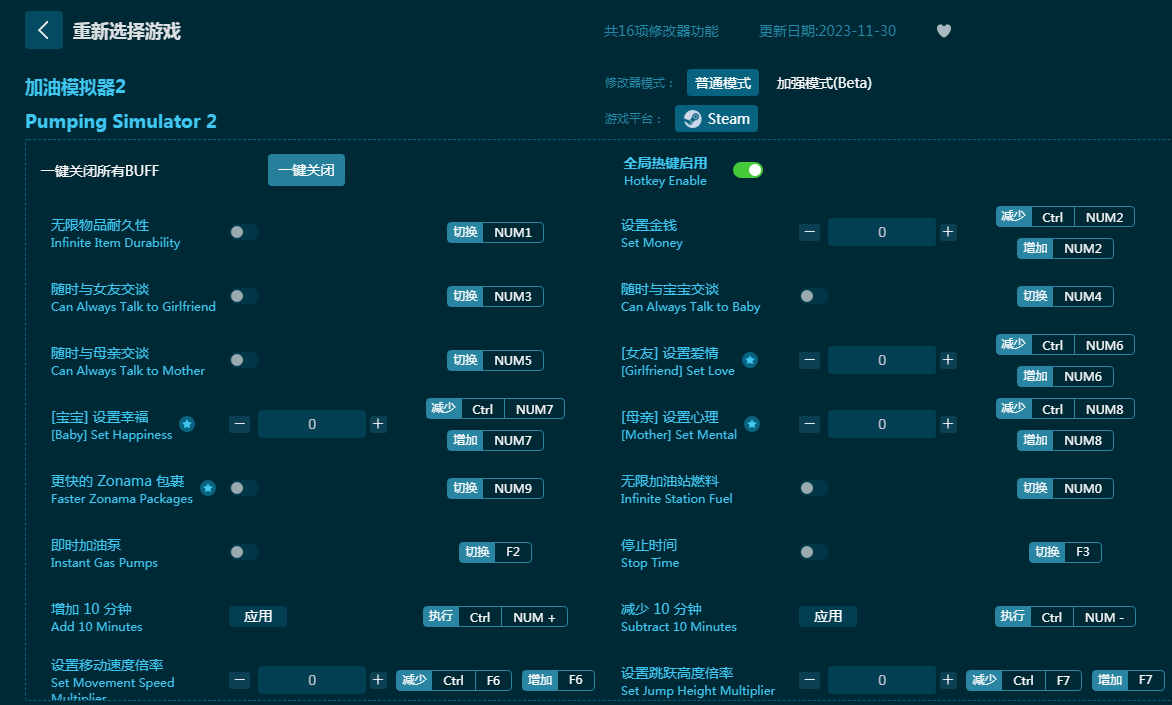Screen dimensions: 1172x705
Task: Click NUM0 hotkey for Station Fuel
Action: [x=1065, y=488]
